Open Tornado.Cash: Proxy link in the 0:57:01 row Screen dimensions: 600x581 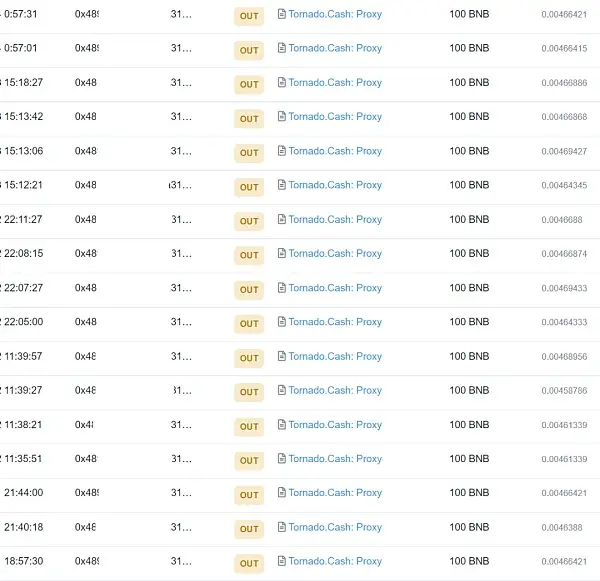(335, 49)
